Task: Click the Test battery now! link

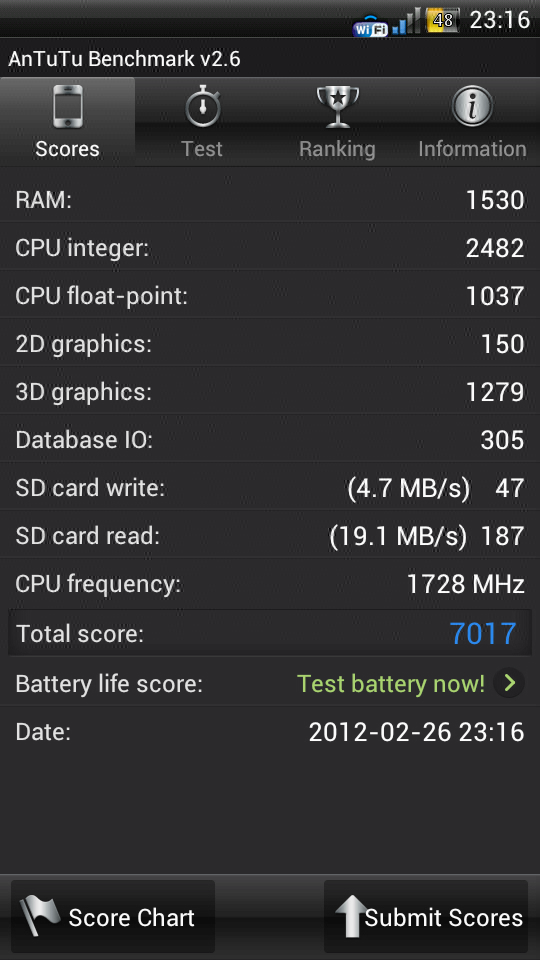Action: pyautogui.click(x=391, y=683)
